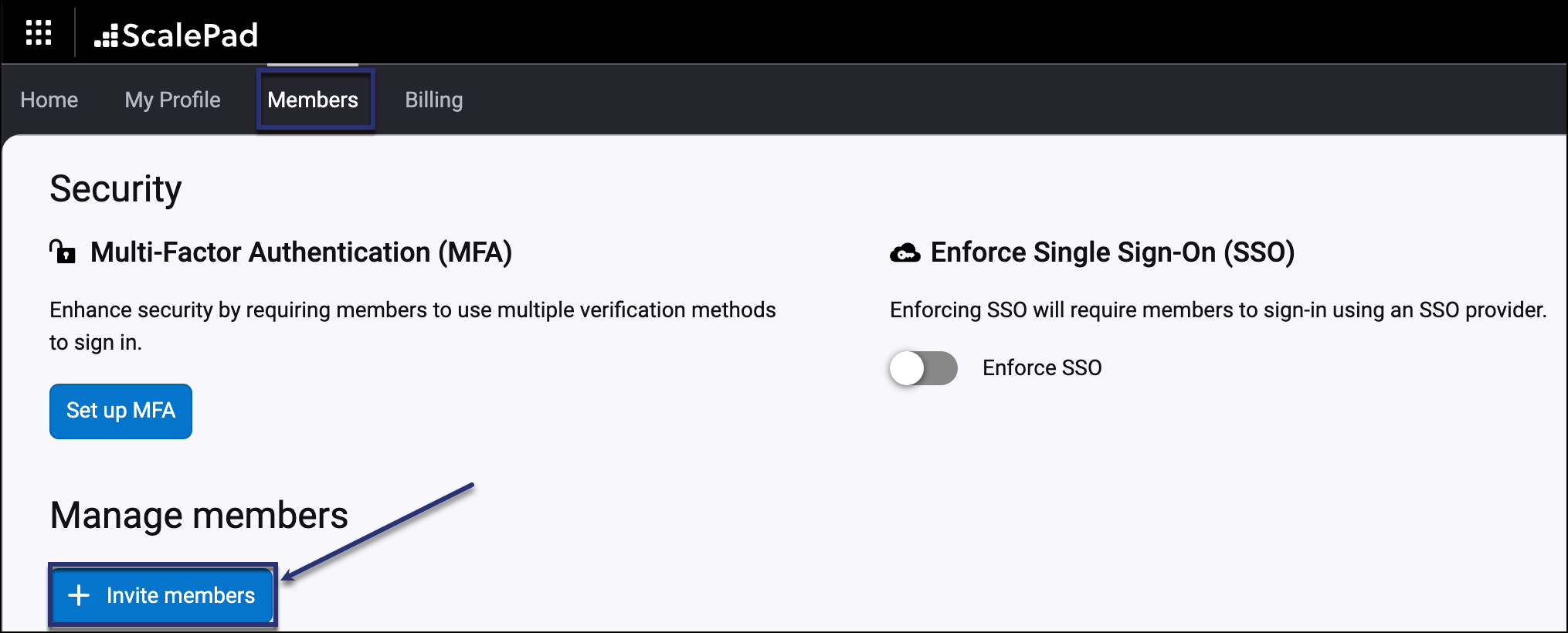Click the ScalePad wordmark text
This screenshot has height=633, width=1568.
(190, 36)
